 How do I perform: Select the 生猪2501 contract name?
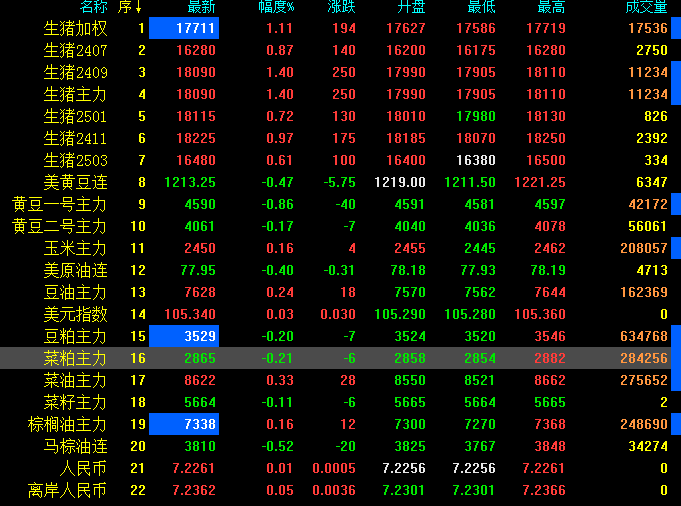point(76,116)
